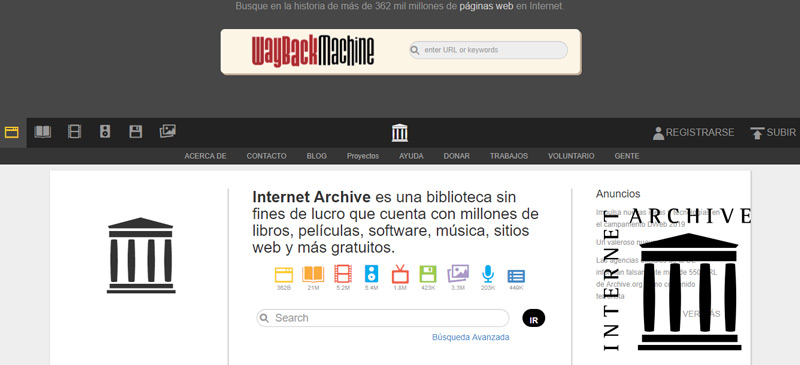Open the Video film icon in nav bar
Viewport: 800px width, 365px height.
point(74,132)
